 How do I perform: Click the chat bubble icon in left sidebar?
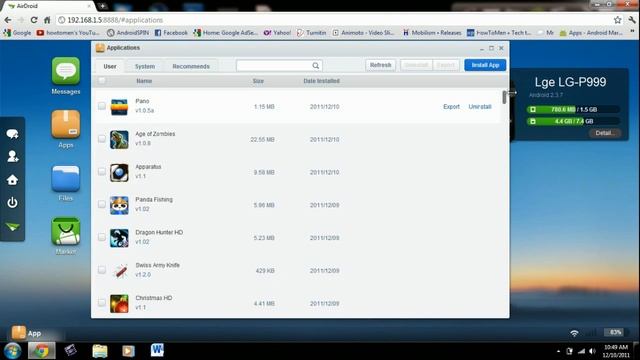tap(12, 133)
